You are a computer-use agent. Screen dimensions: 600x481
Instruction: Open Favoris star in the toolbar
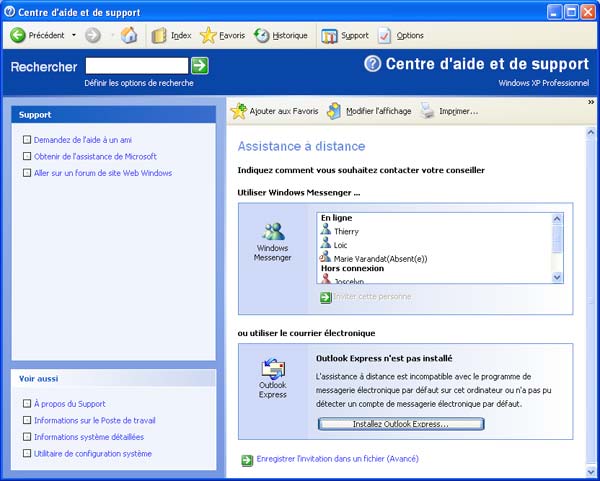208,35
